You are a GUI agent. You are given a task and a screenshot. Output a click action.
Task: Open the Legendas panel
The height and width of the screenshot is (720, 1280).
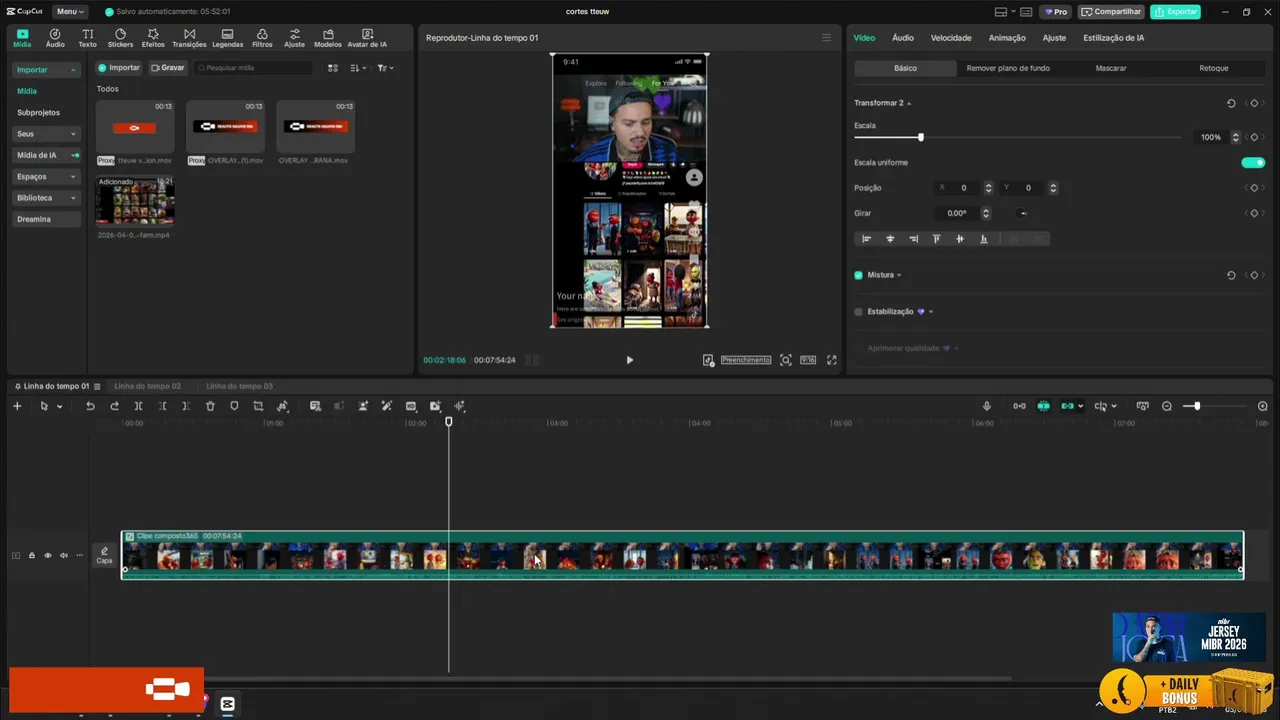pyautogui.click(x=227, y=38)
